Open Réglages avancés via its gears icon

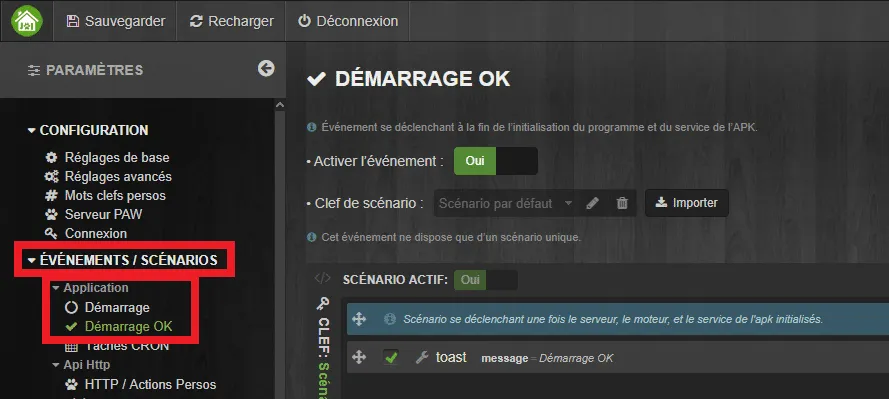click(52, 176)
